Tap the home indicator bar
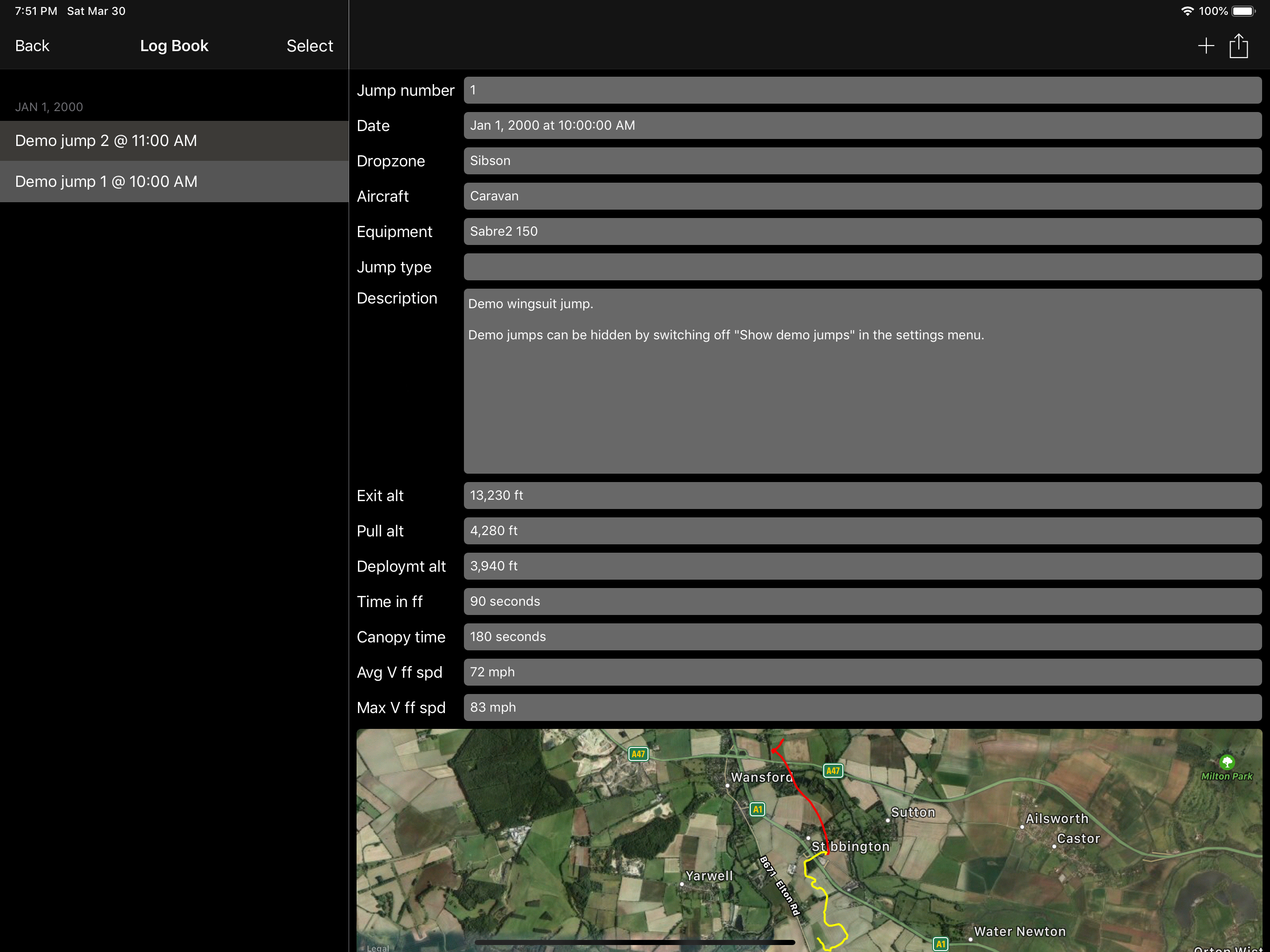1270x952 pixels. click(x=635, y=942)
